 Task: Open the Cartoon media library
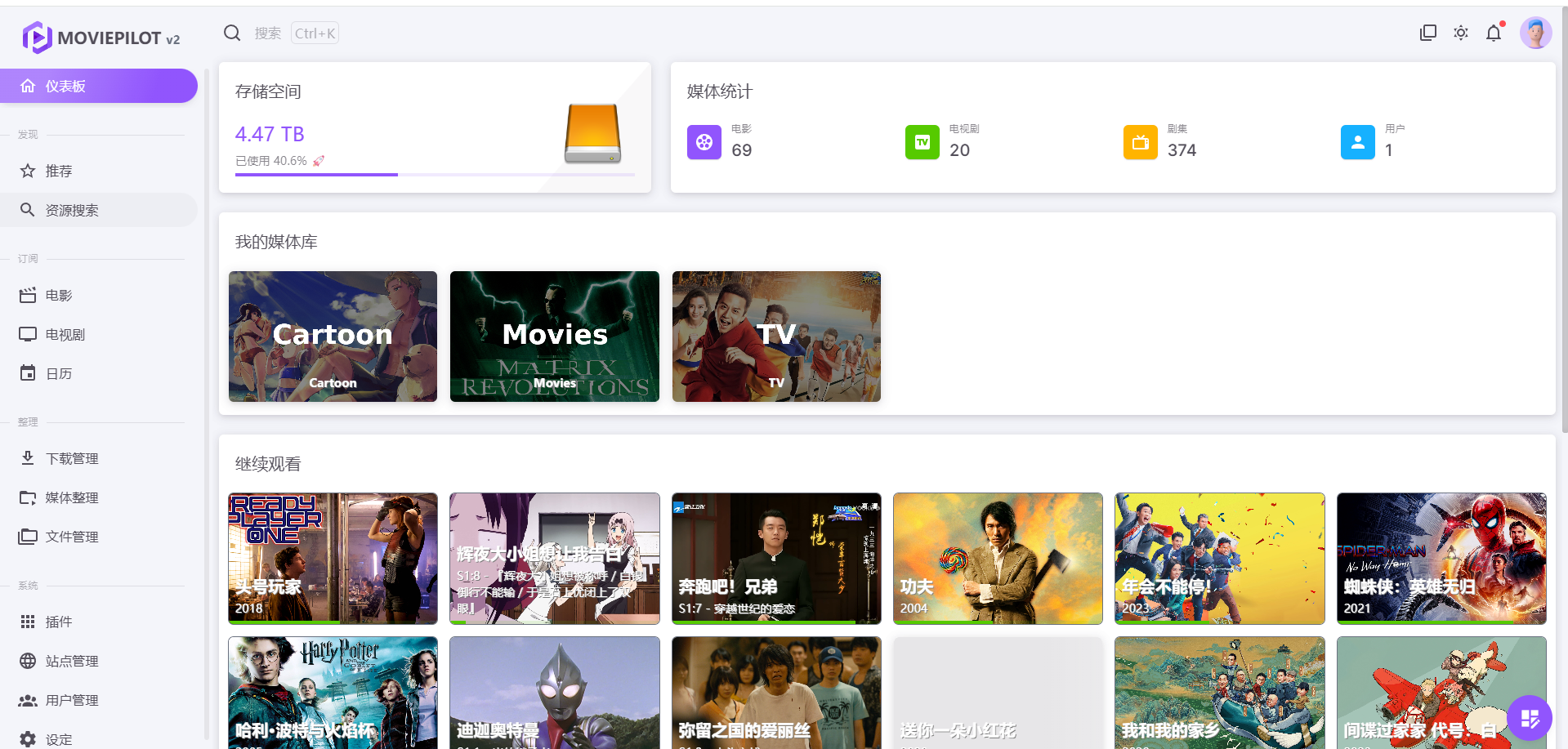333,337
